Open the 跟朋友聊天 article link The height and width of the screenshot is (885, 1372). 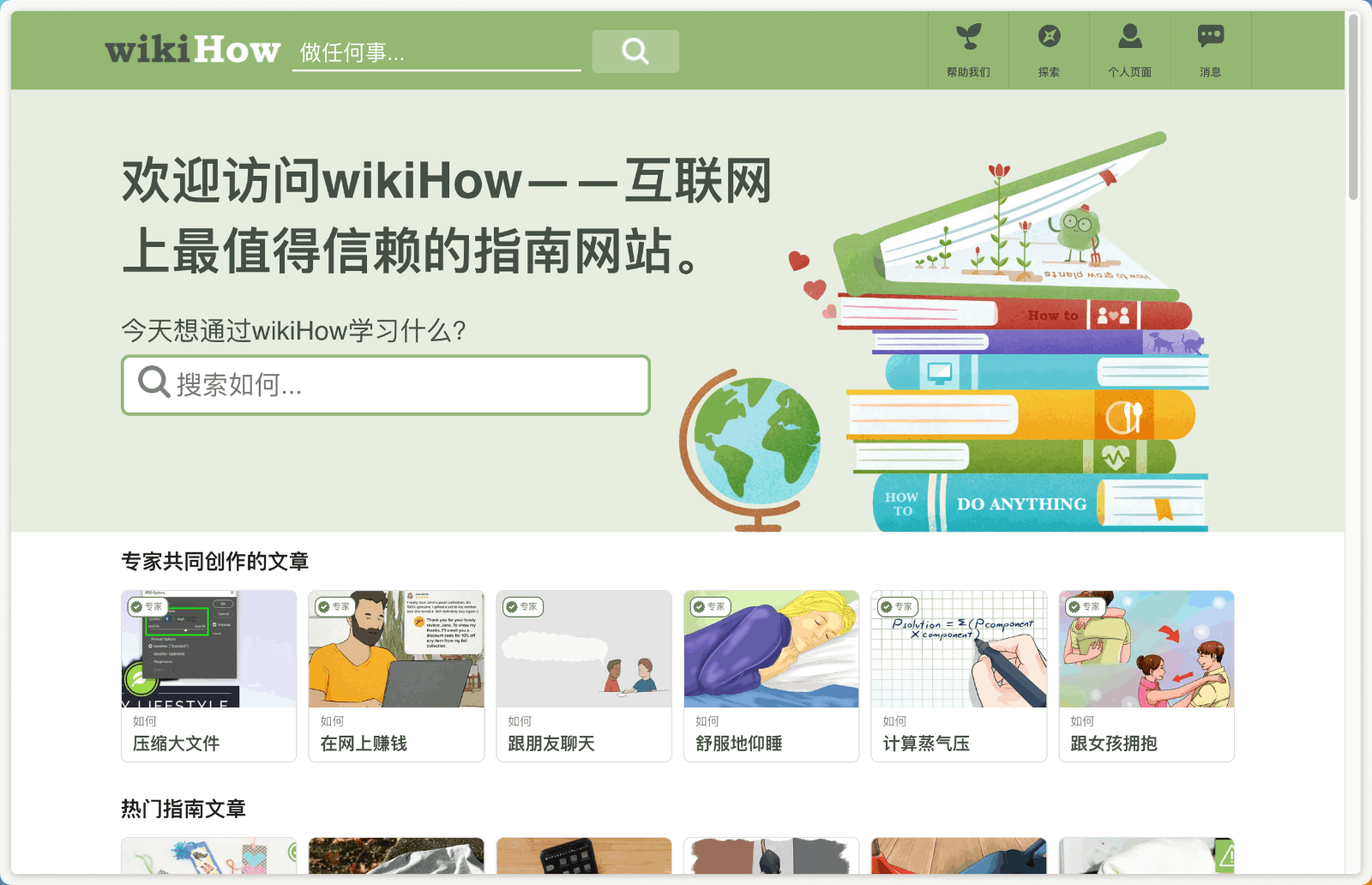coord(550,744)
